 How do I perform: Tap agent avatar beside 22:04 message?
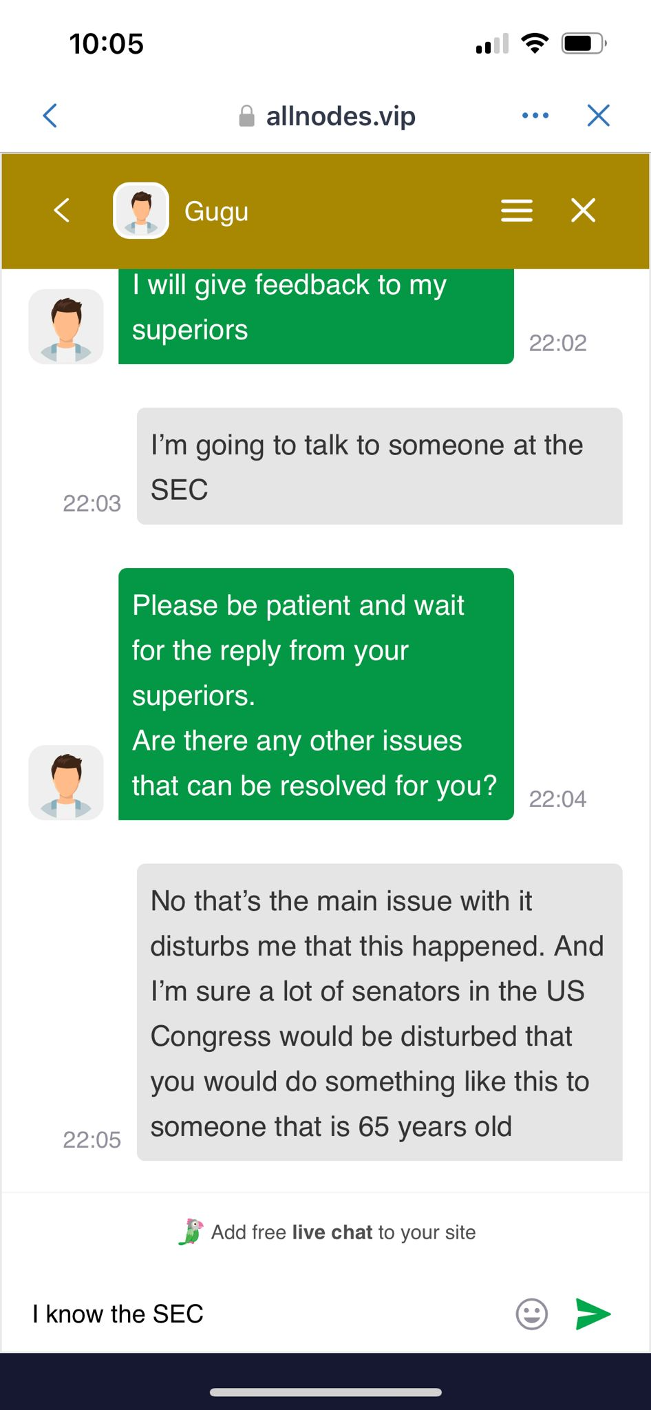[66, 782]
